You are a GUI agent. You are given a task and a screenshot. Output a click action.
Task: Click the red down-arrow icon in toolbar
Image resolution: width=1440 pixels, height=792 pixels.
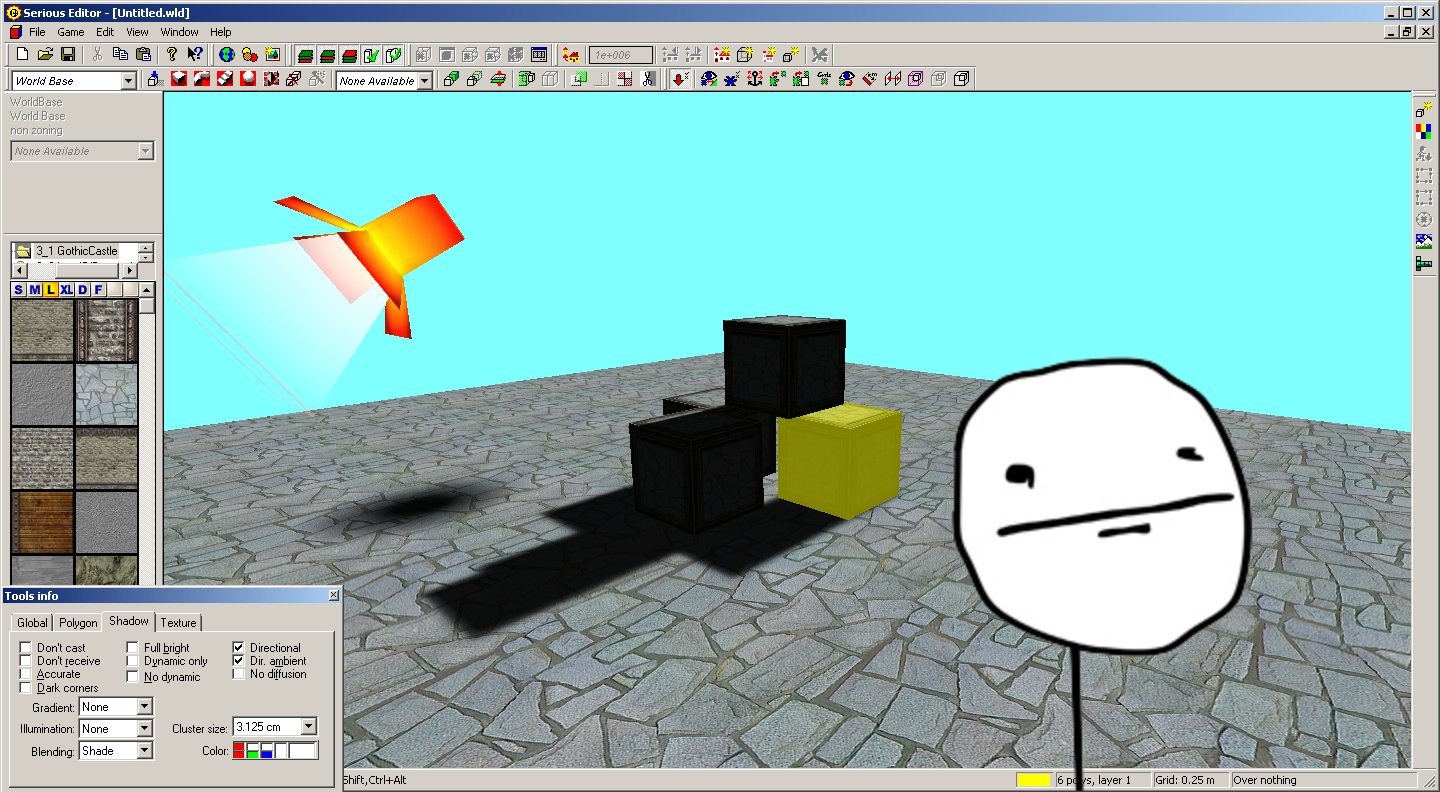[x=679, y=79]
